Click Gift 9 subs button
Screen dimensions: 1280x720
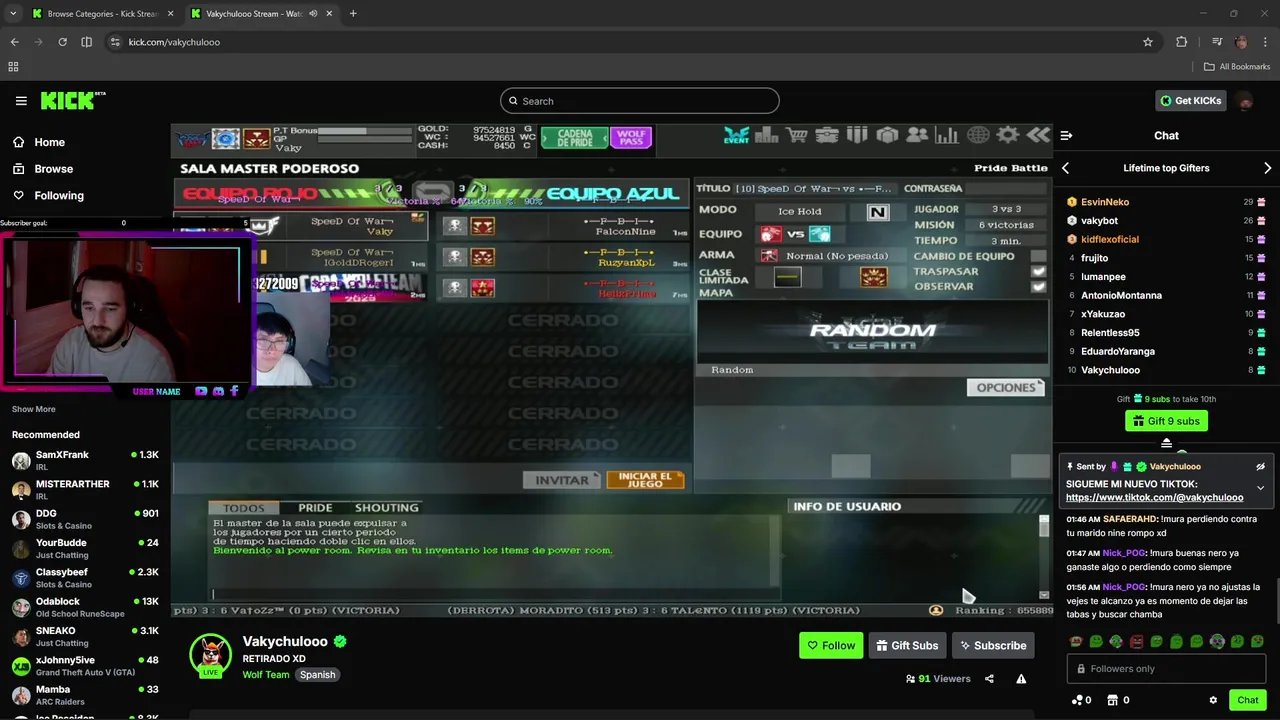point(1166,421)
